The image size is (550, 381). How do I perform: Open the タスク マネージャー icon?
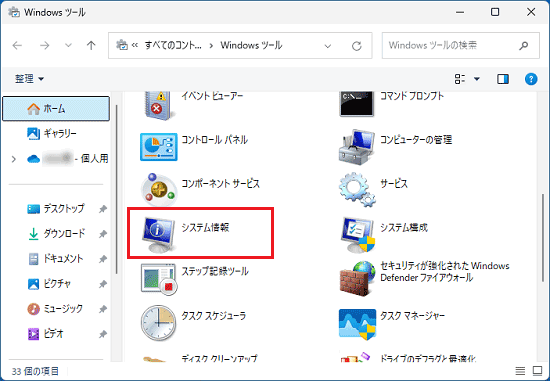point(357,324)
